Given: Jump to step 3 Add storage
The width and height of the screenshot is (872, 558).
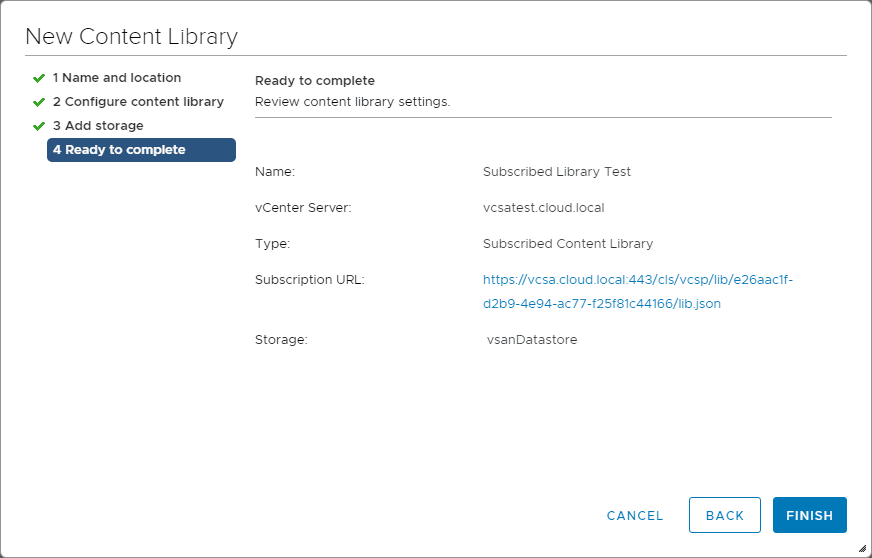Looking at the screenshot, I should point(98,126).
